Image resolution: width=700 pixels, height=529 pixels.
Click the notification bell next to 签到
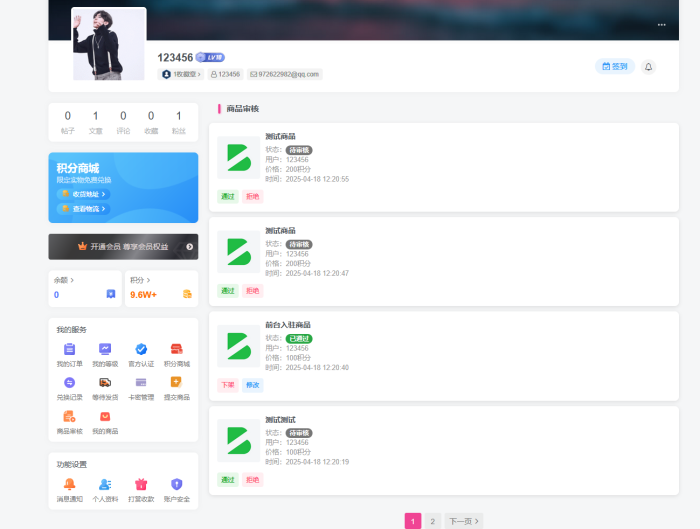648,67
